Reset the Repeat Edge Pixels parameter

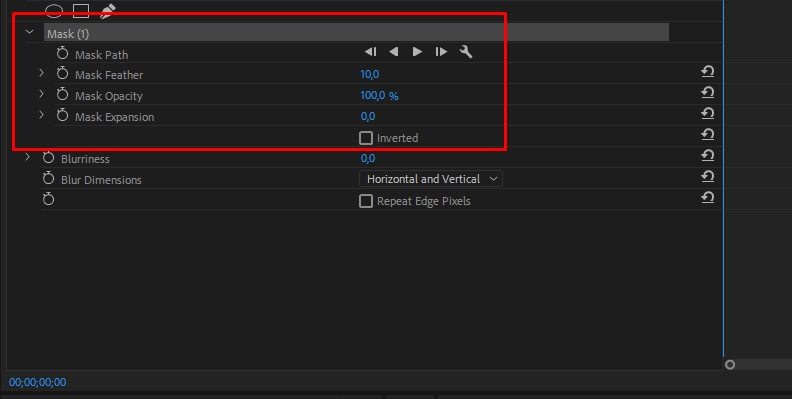pyautogui.click(x=708, y=198)
